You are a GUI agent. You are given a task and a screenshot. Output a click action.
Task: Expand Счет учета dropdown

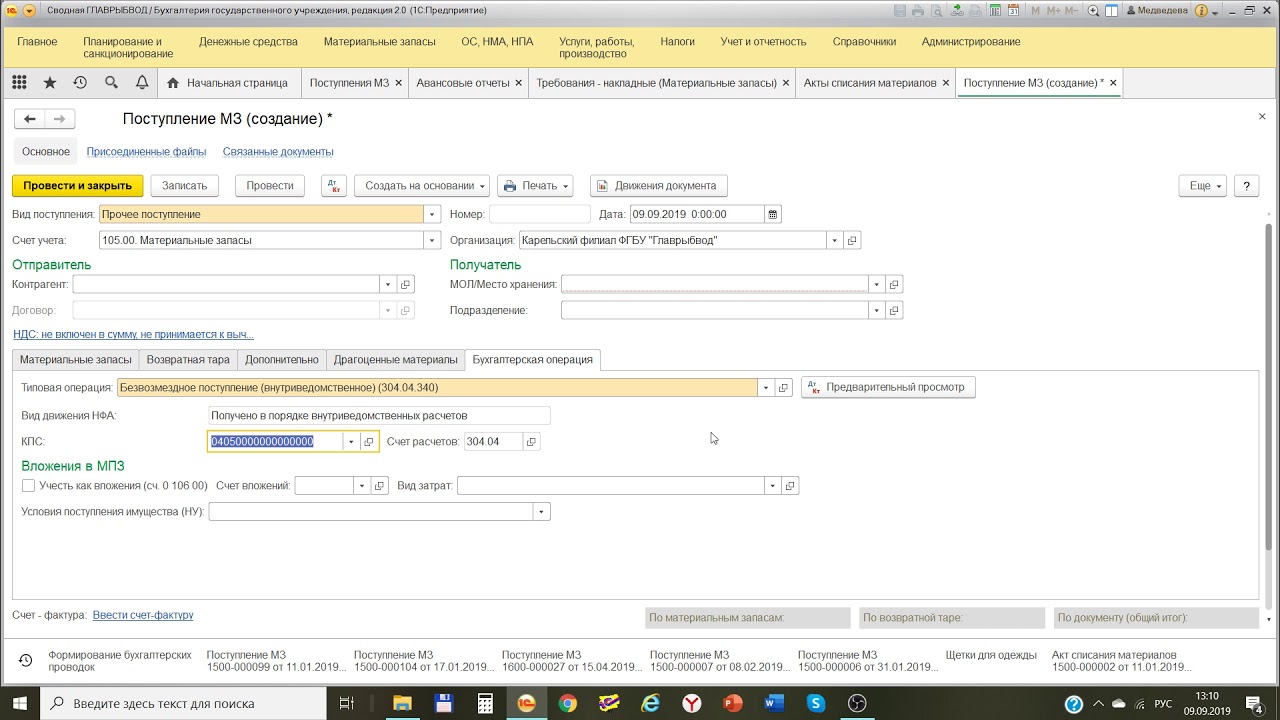click(x=432, y=241)
